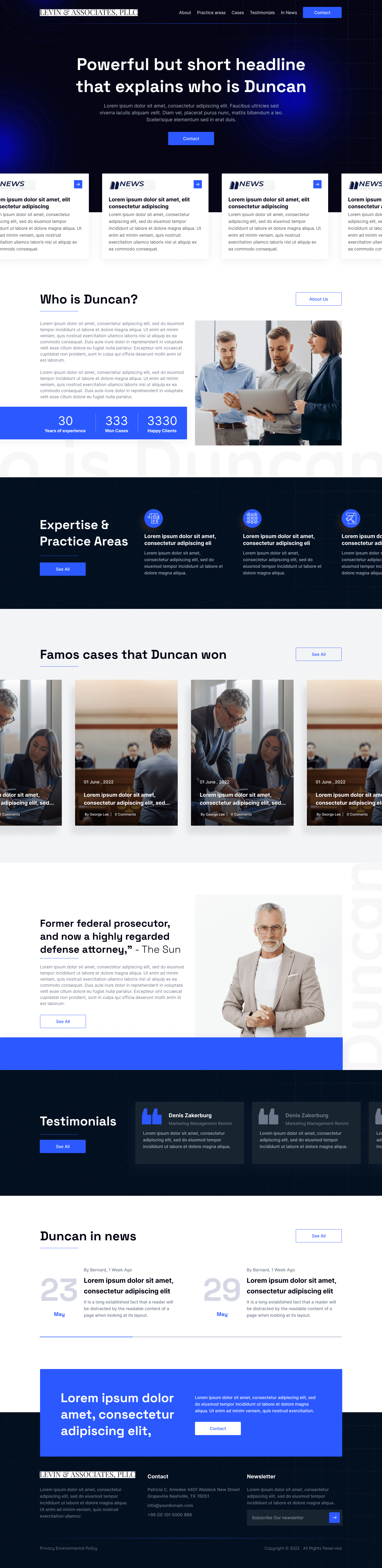Click the About Us outlined button
382x1568 pixels.
click(319, 299)
